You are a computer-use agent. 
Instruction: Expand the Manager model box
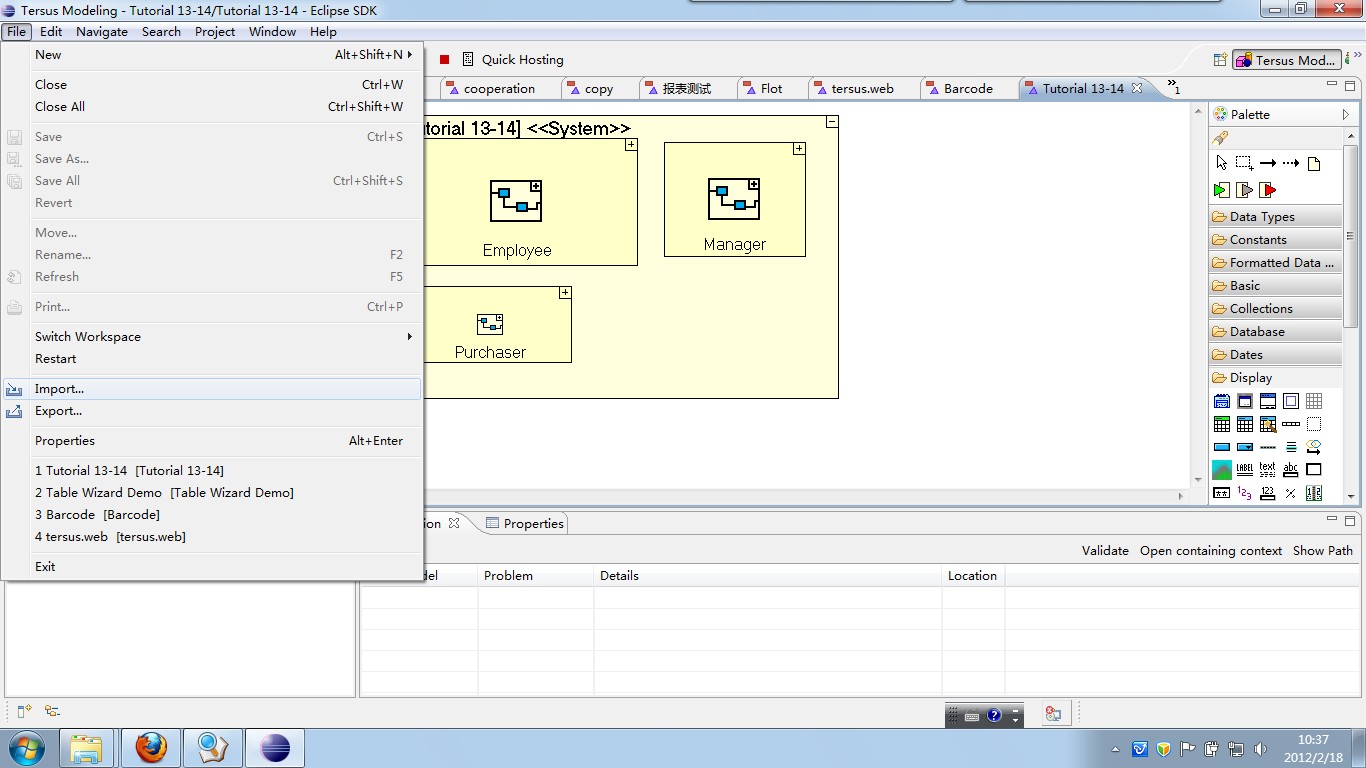(799, 149)
